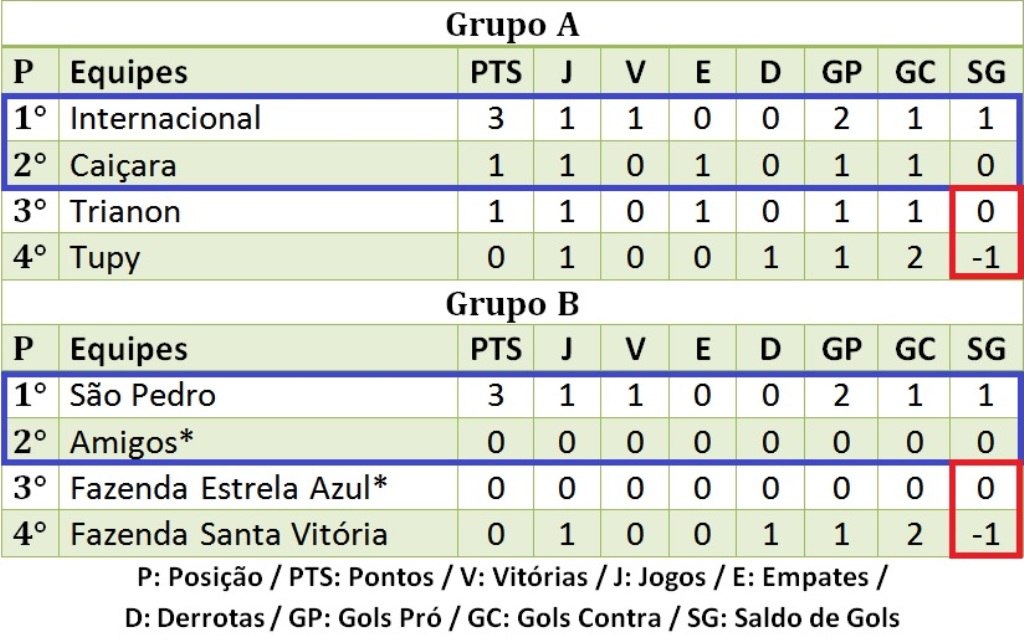Image resolution: width=1024 pixels, height=642 pixels.
Task: Select Fazenda Santa Vitória team cell
Action: click(x=229, y=534)
